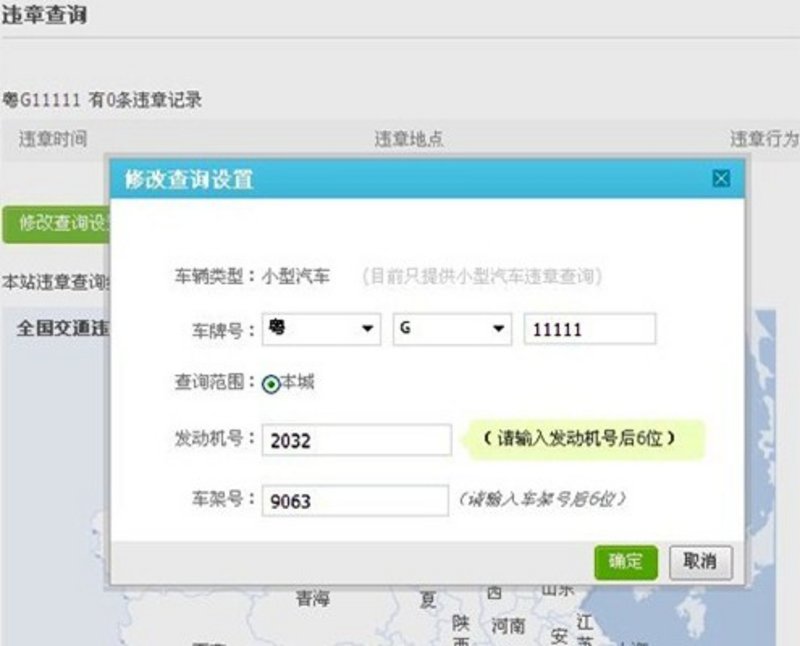This screenshot has width=800, height=646.
Task: Click the plate number field containing 11111
Action: click(589, 329)
